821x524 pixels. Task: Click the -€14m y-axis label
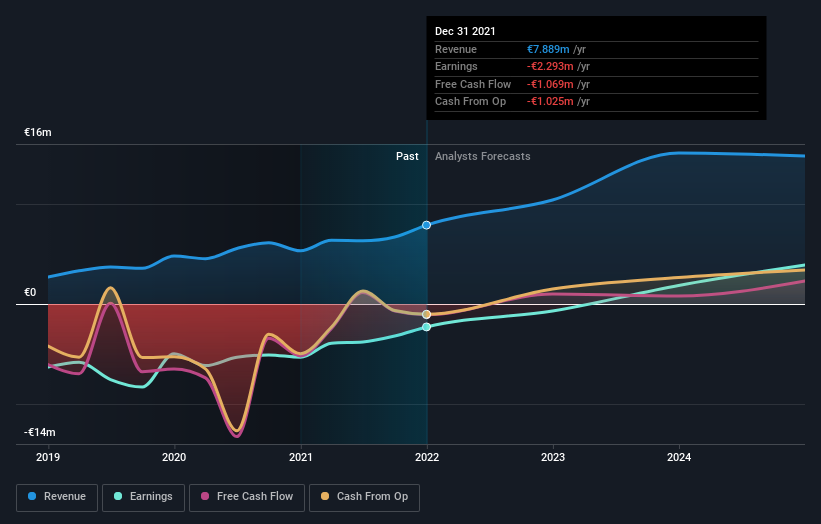(x=40, y=432)
